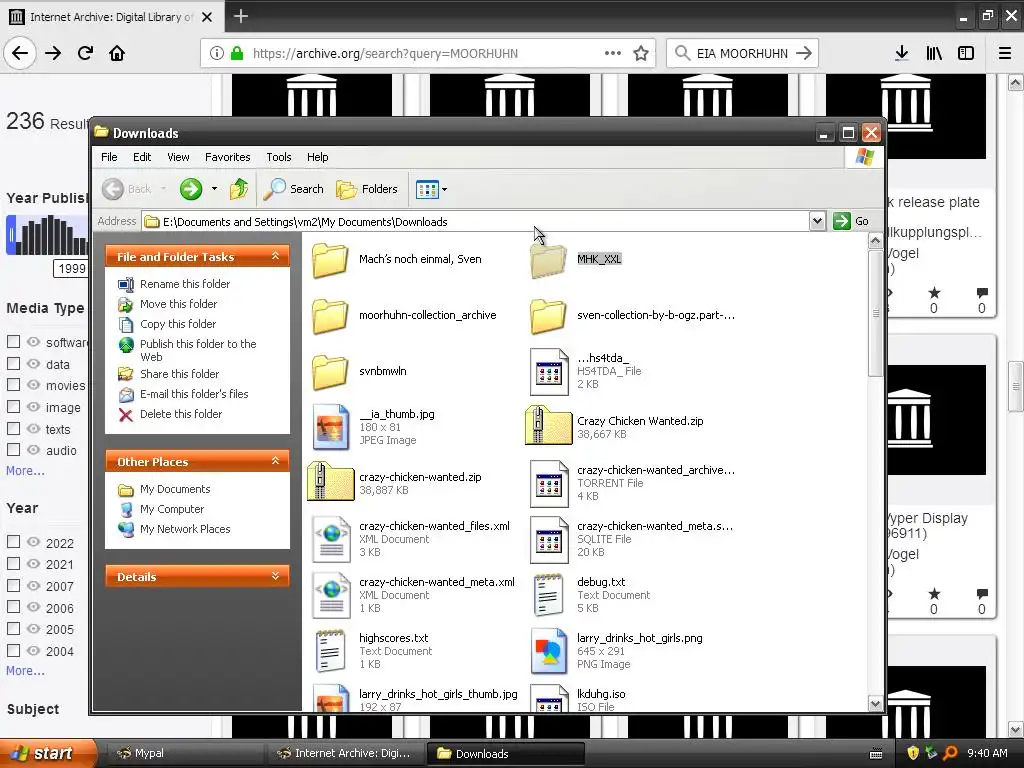Check the texts media type checkbox
This screenshot has height=768, width=1024.
tap(13, 428)
